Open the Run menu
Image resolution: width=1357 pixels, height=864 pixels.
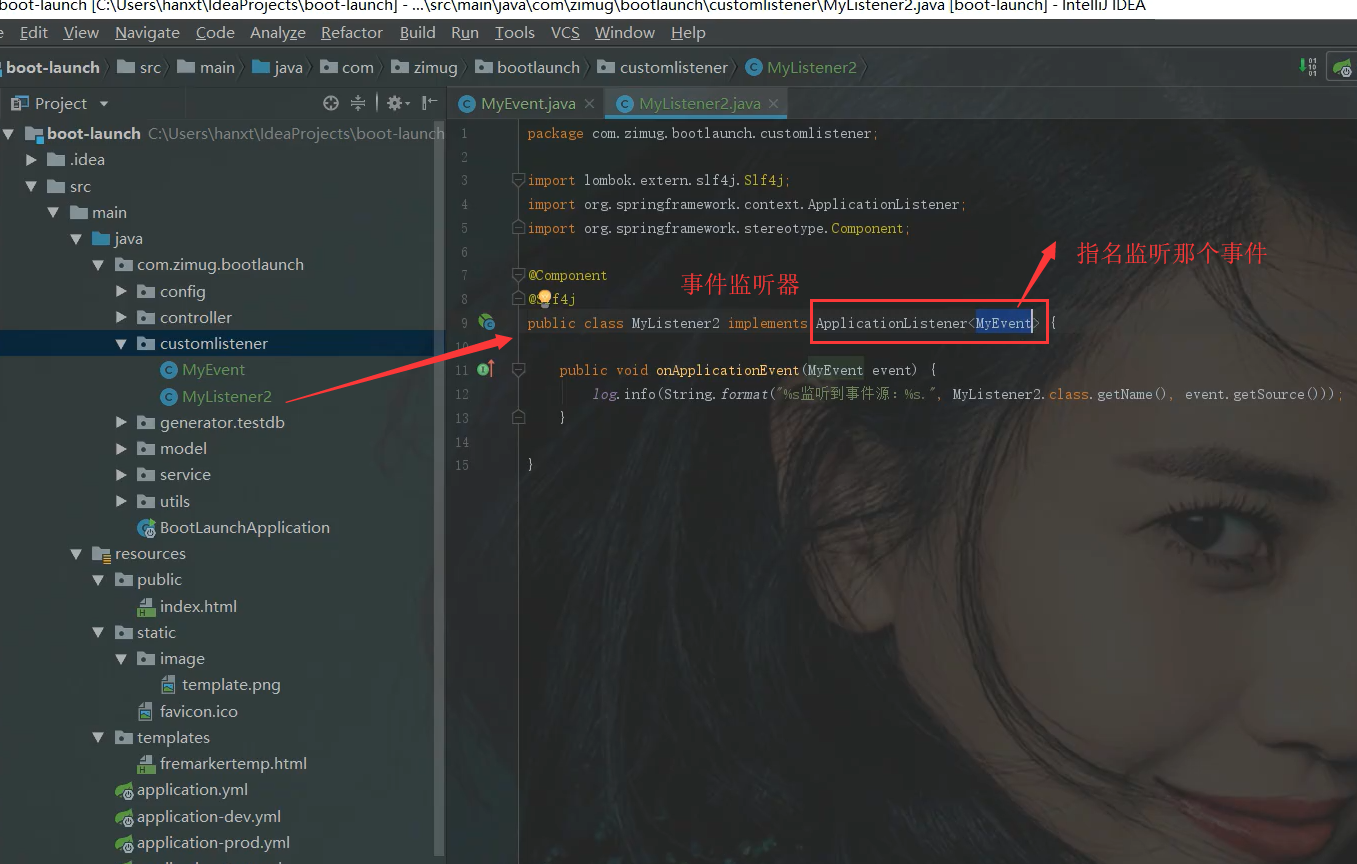(465, 32)
